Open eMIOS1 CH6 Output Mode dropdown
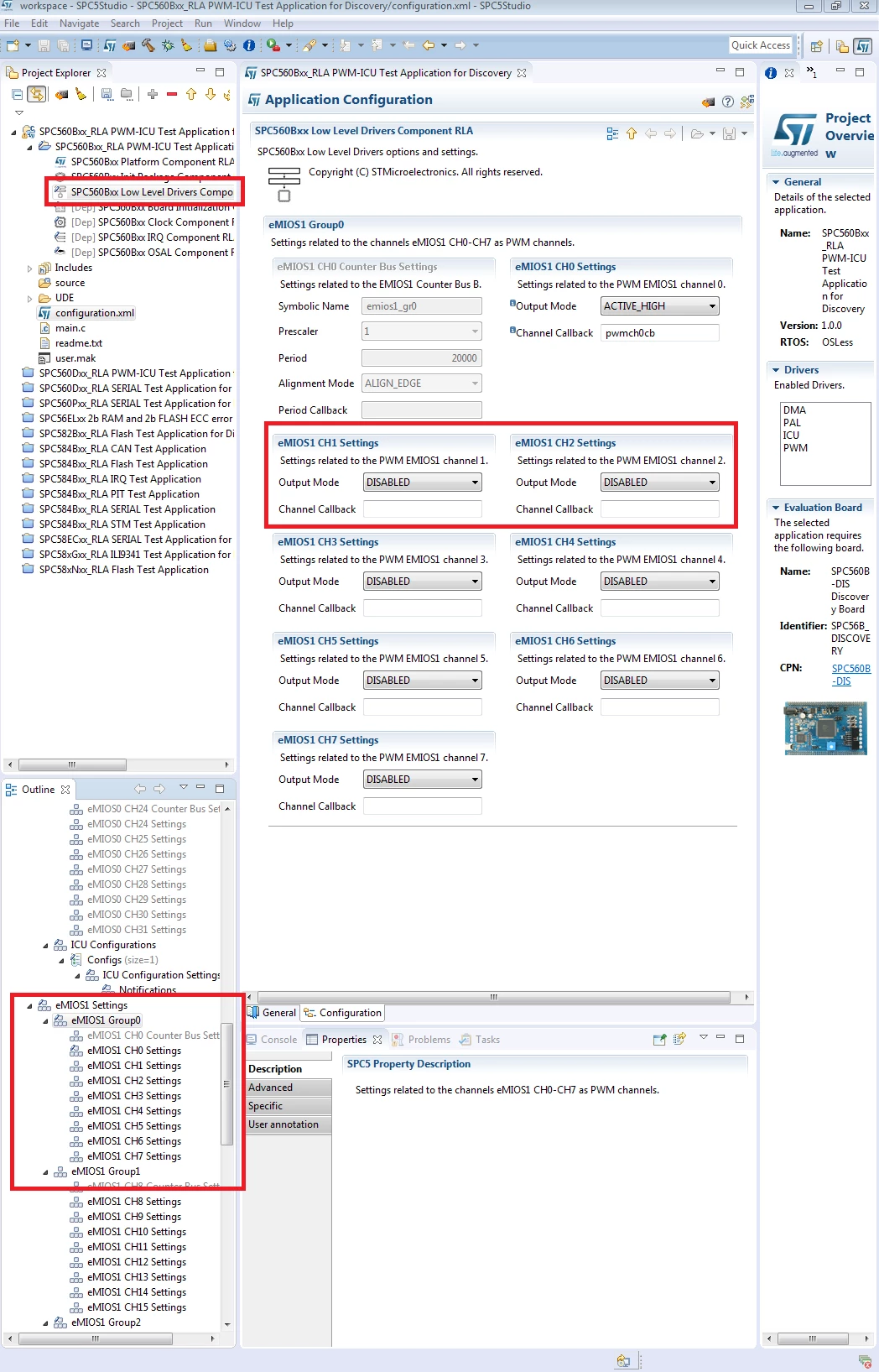Image resolution: width=879 pixels, height=1372 pixels. [660, 681]
